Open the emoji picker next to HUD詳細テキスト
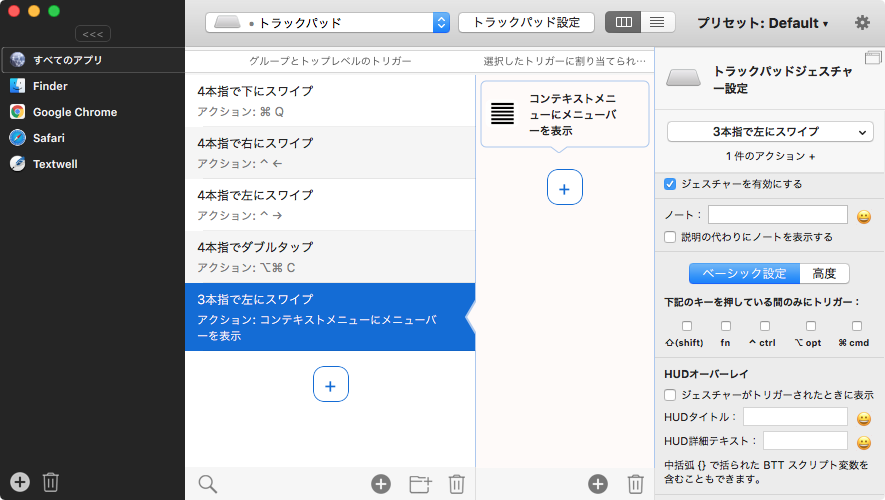This screenshot has height=500, width=885. (x=864, y=442)
